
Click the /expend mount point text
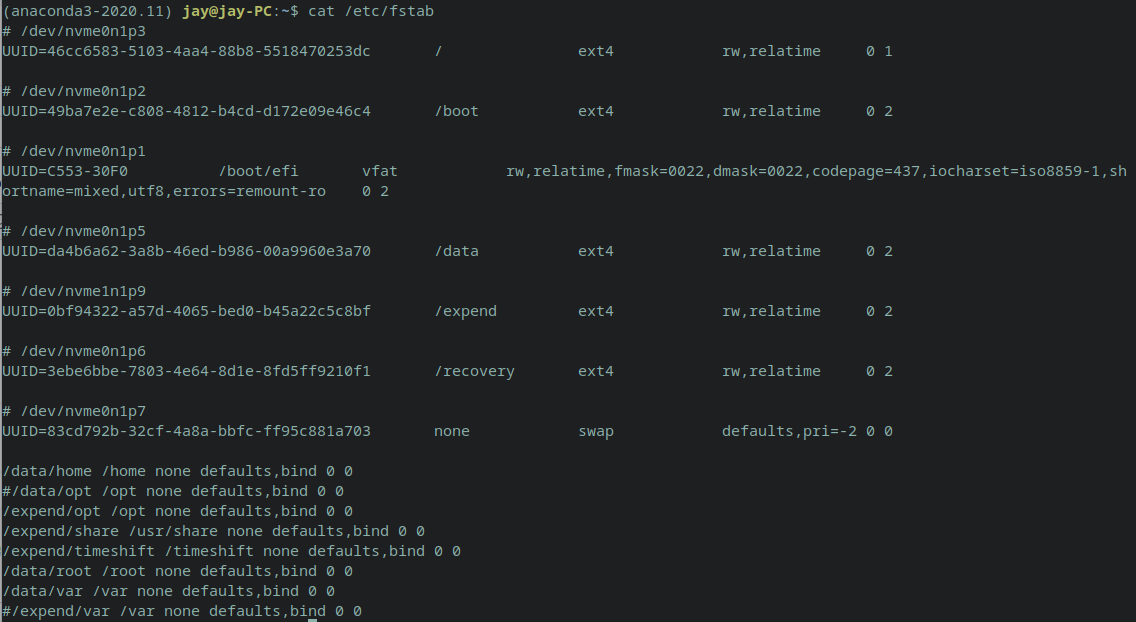point(465,311)
